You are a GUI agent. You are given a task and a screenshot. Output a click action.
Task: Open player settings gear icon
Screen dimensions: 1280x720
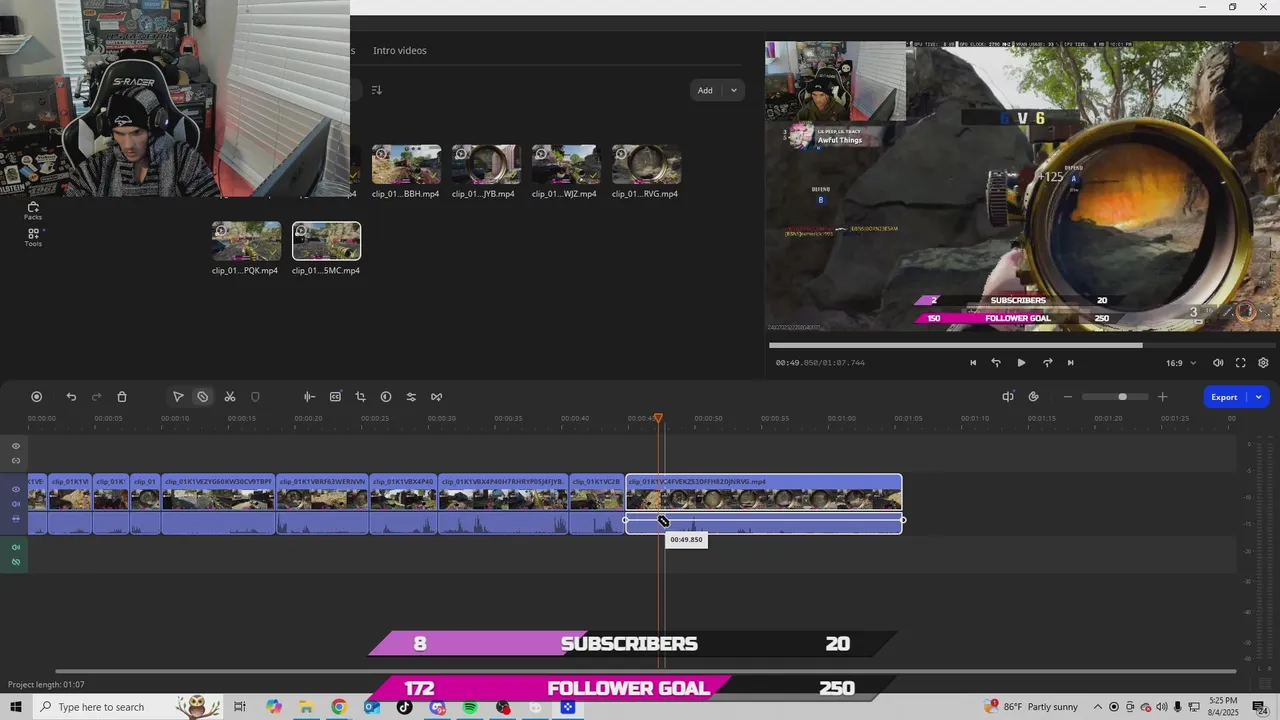pos(1263,363)
